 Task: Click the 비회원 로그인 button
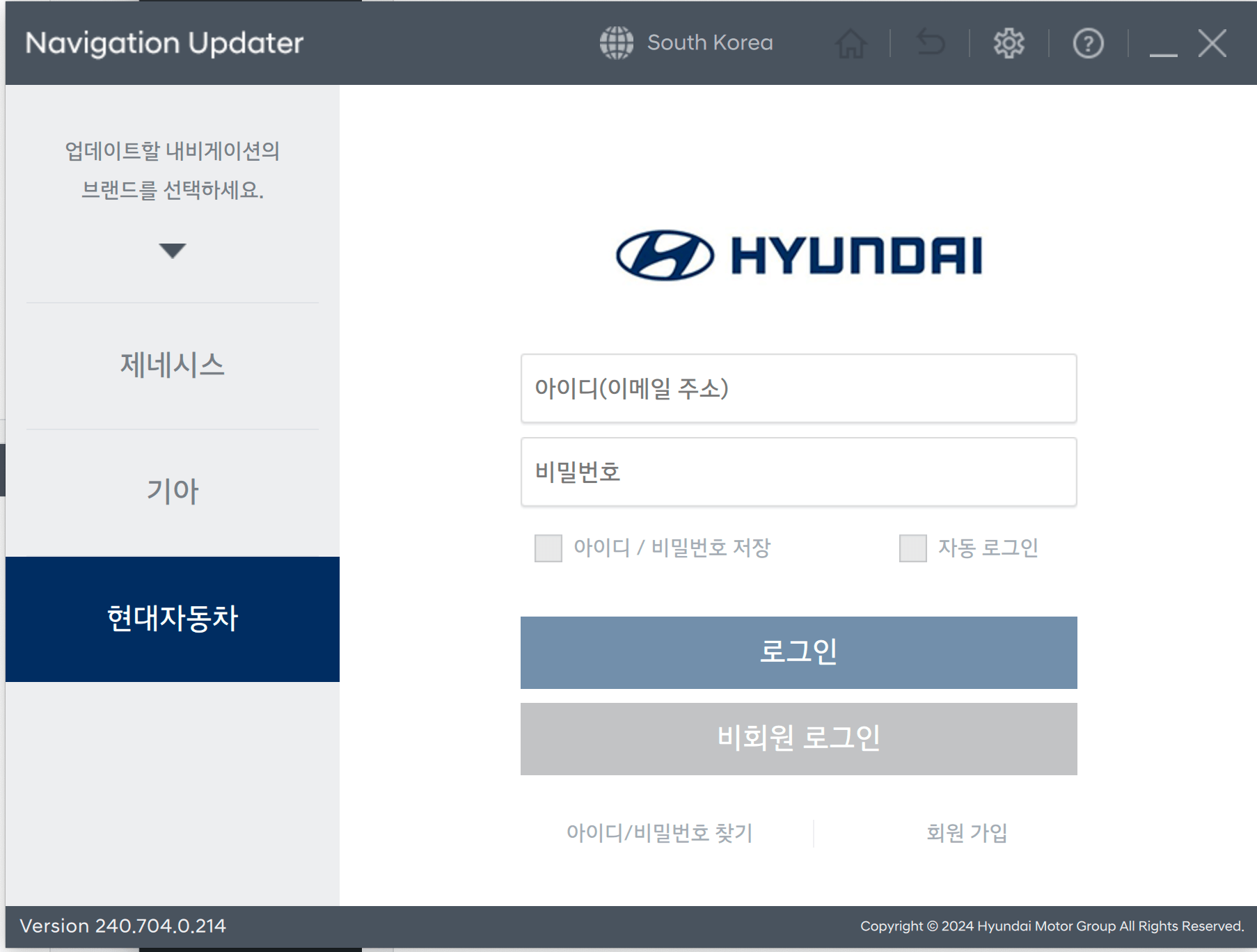pos(798,739)
